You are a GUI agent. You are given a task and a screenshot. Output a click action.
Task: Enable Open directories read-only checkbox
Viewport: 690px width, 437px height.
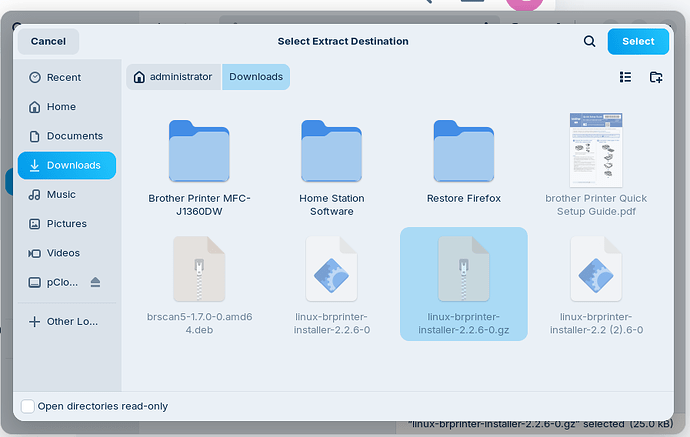click(28, 406)
